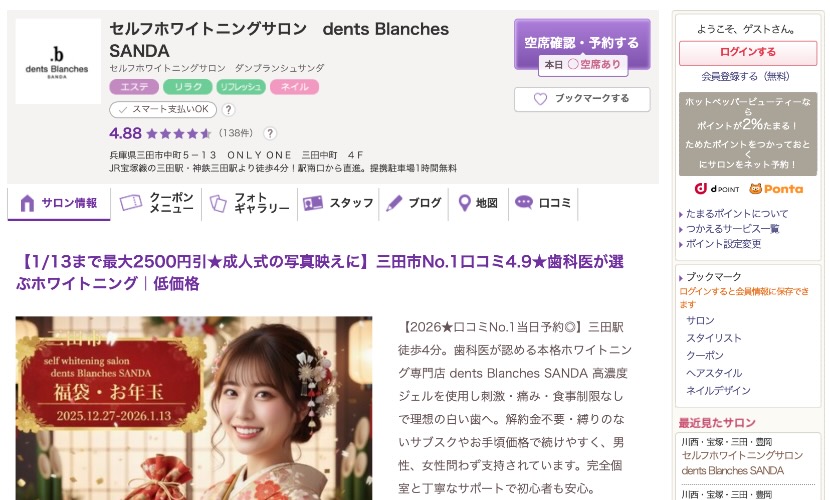Click the coupon ticket icon
830x500 pixels.
(x=131, y=203)
